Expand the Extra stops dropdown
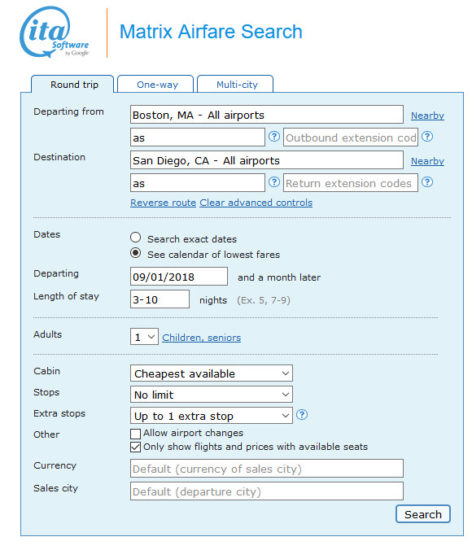Image resolution: width=472 pixels, height=550 pixels. (x=211, y=416)
